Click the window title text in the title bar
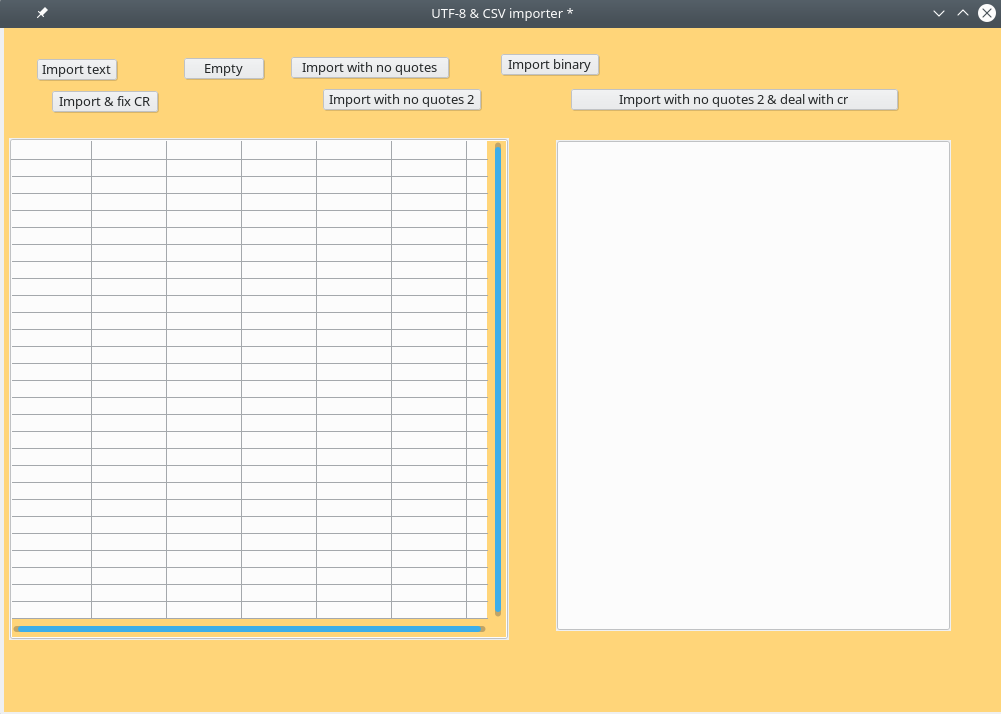Screen dimensions: 1001x714 coord(502,13)
